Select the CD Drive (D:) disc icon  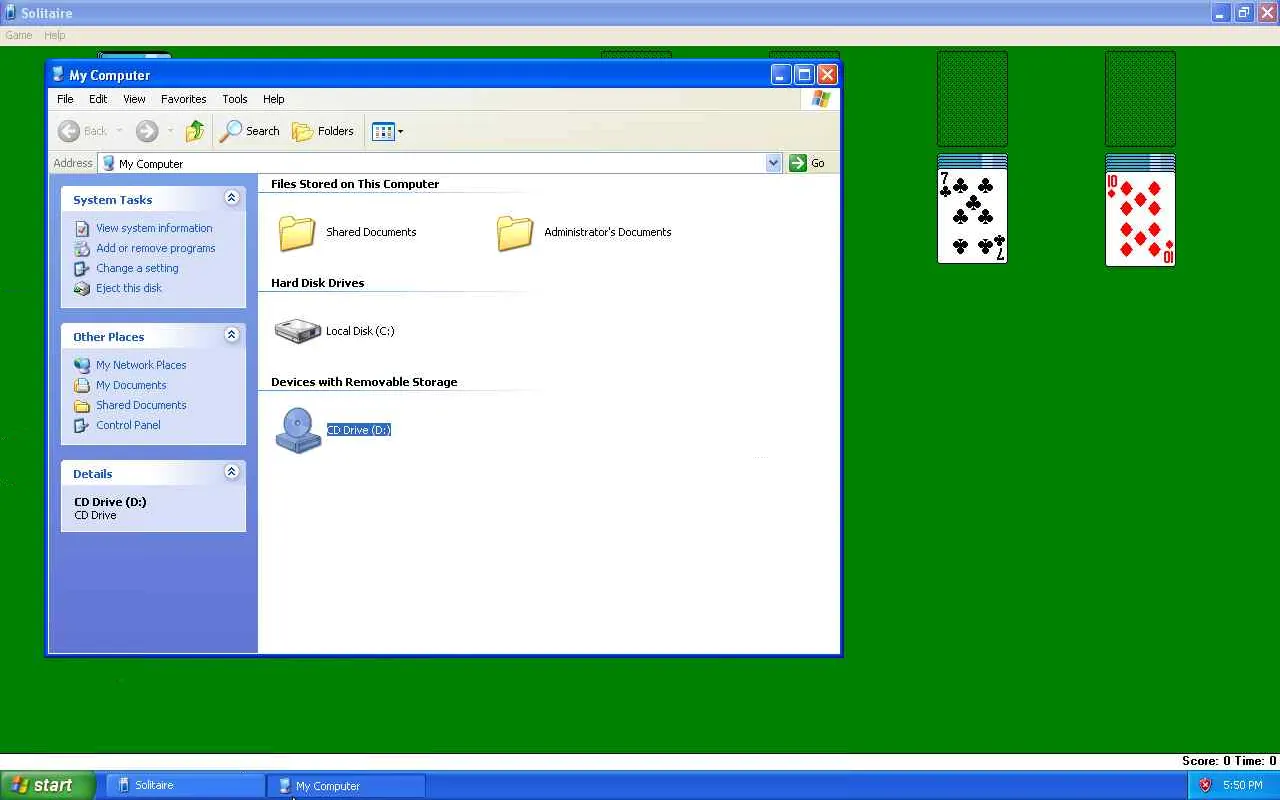[x=298, y=430]
